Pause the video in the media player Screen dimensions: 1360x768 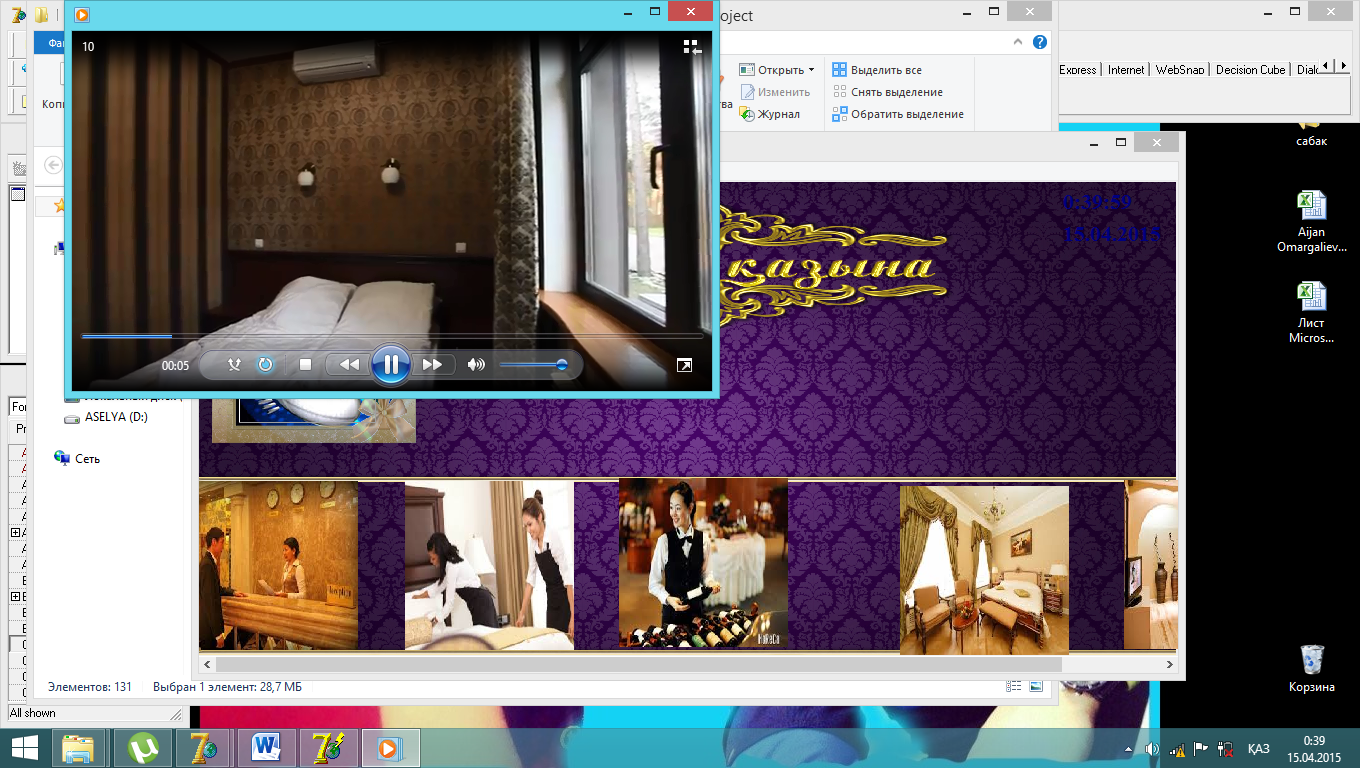[391, 365]
